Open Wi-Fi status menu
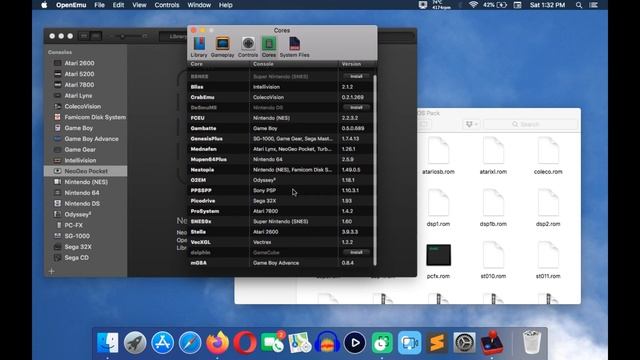The width and height of the screenshot is (640, 360). (473, 5)
